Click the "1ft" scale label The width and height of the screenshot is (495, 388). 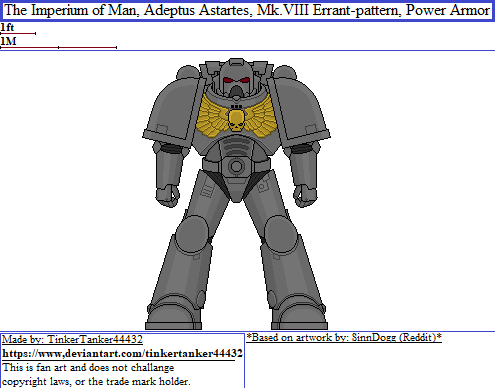tap(7, 27)
